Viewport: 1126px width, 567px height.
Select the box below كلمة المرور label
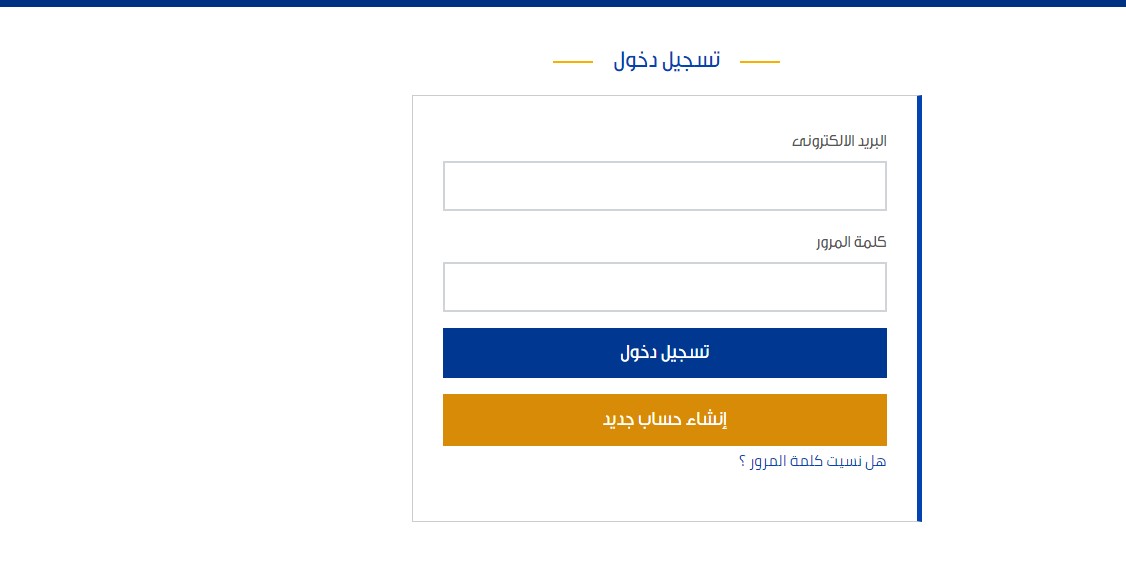coord(664,287)
